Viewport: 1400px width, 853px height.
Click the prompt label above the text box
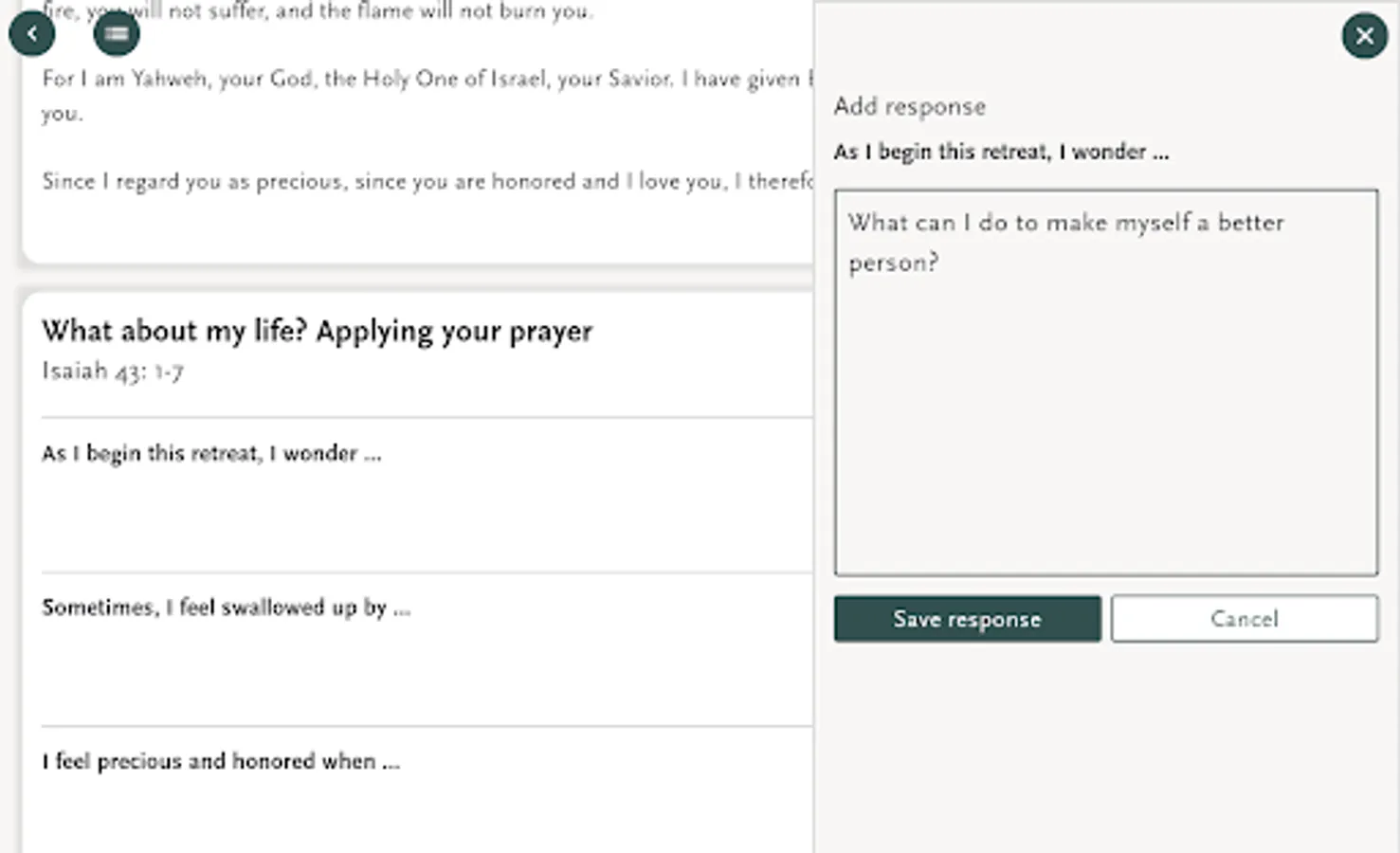tap(1000, 151)
